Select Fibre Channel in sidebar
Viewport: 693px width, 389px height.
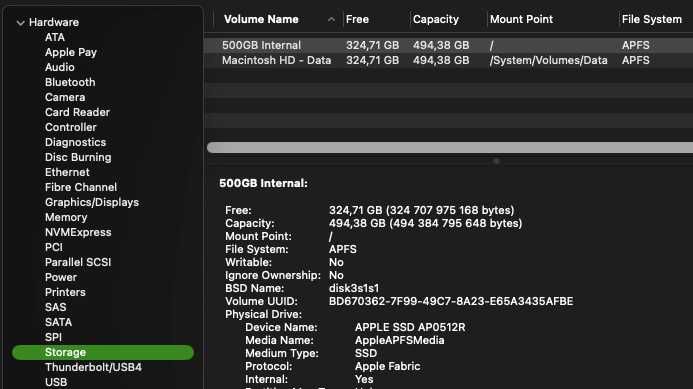(81, 187)
